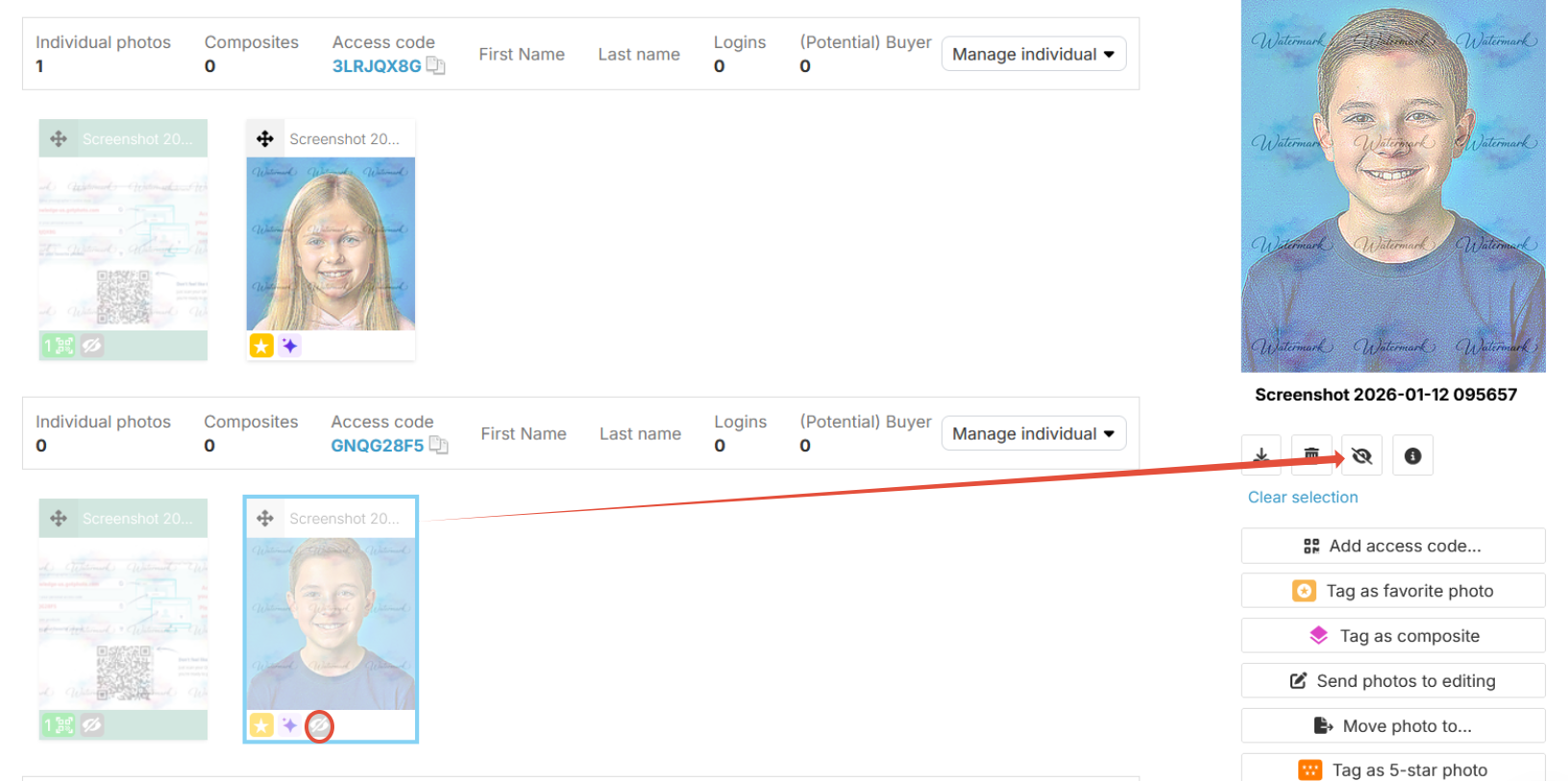Click (Potential) Buyer count in 3LRJQX8G row
The image size is (1568, 781).
(x=805, y=66)
